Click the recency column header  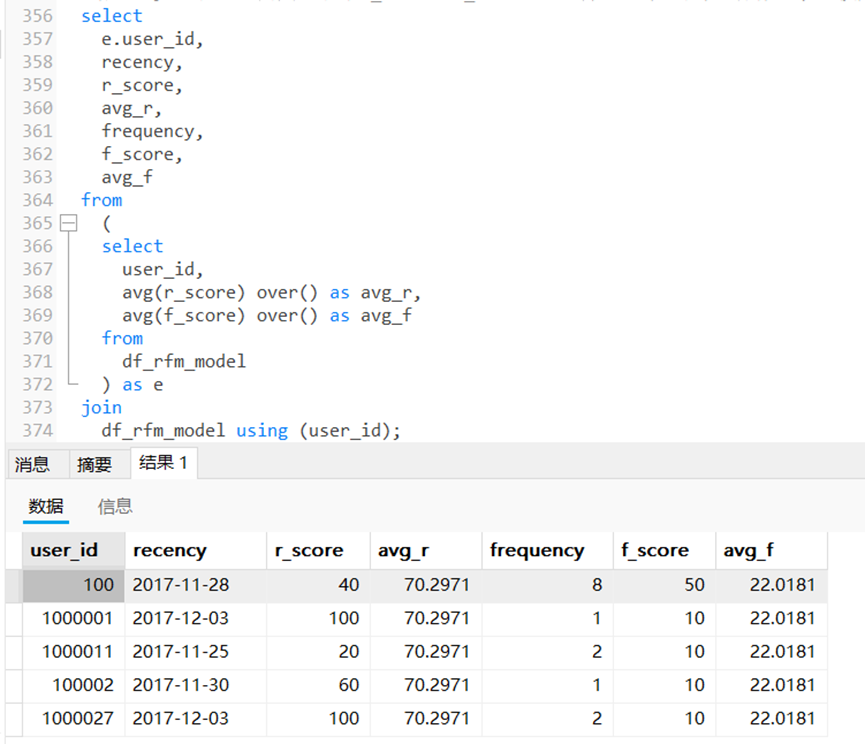coord(195,550)
